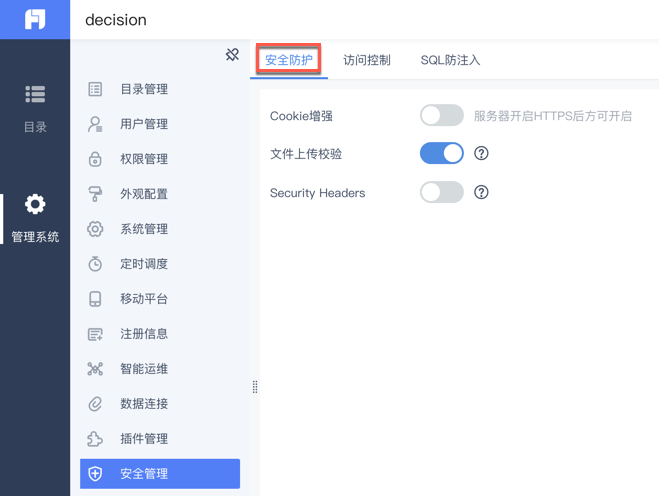Click the 定时调度 clock icon

95,264
